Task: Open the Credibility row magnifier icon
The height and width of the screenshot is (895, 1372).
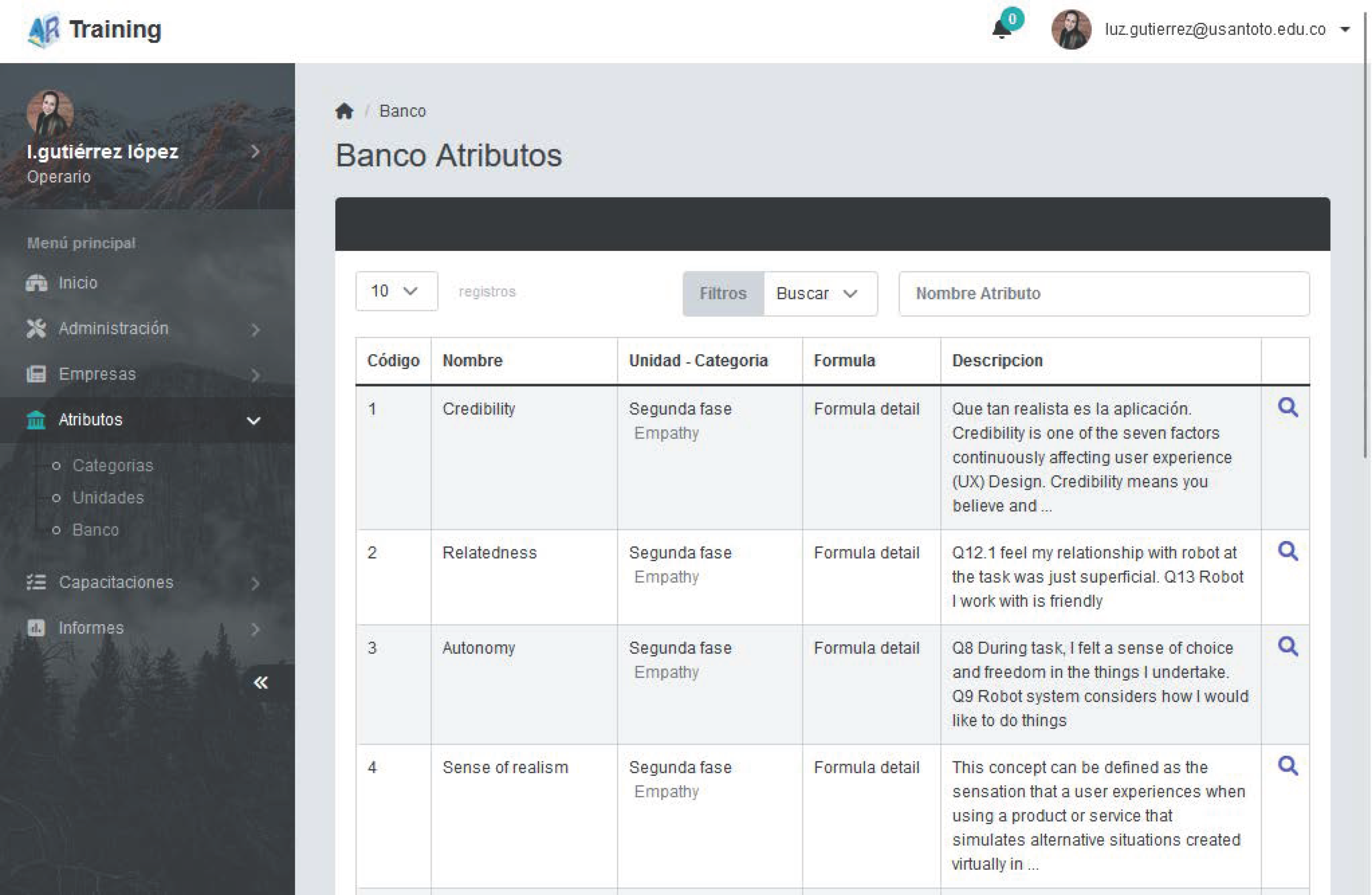Action: tap(1288, 408)
